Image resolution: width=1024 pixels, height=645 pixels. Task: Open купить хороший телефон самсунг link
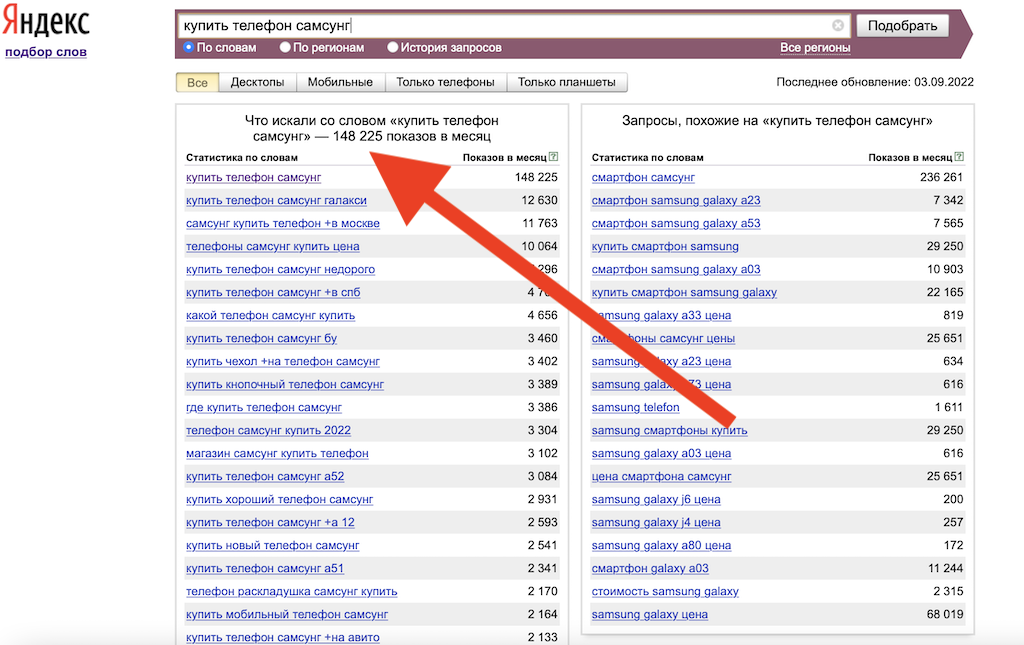(x=280, y=499)
